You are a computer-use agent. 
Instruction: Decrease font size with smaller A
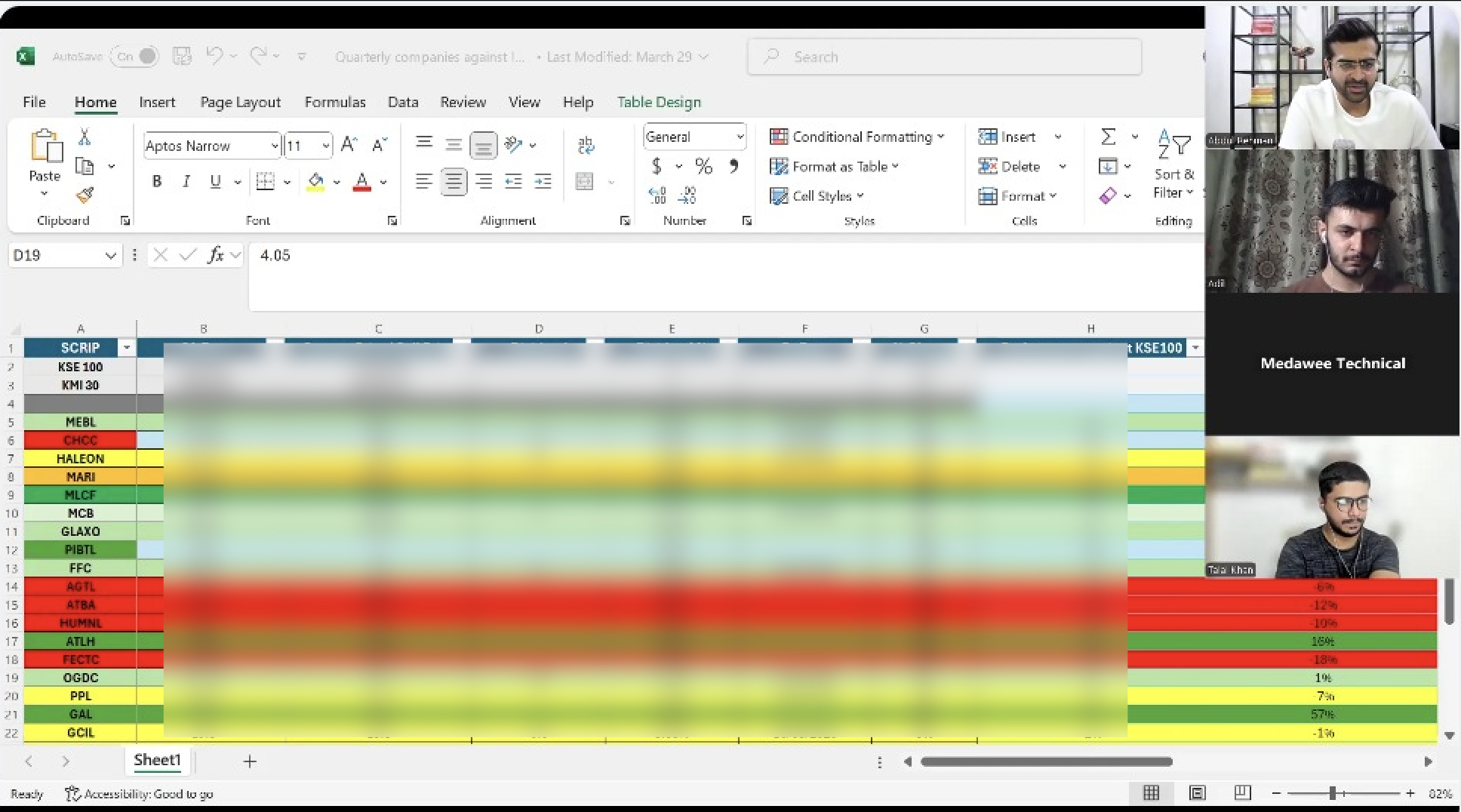click(379, 145)
